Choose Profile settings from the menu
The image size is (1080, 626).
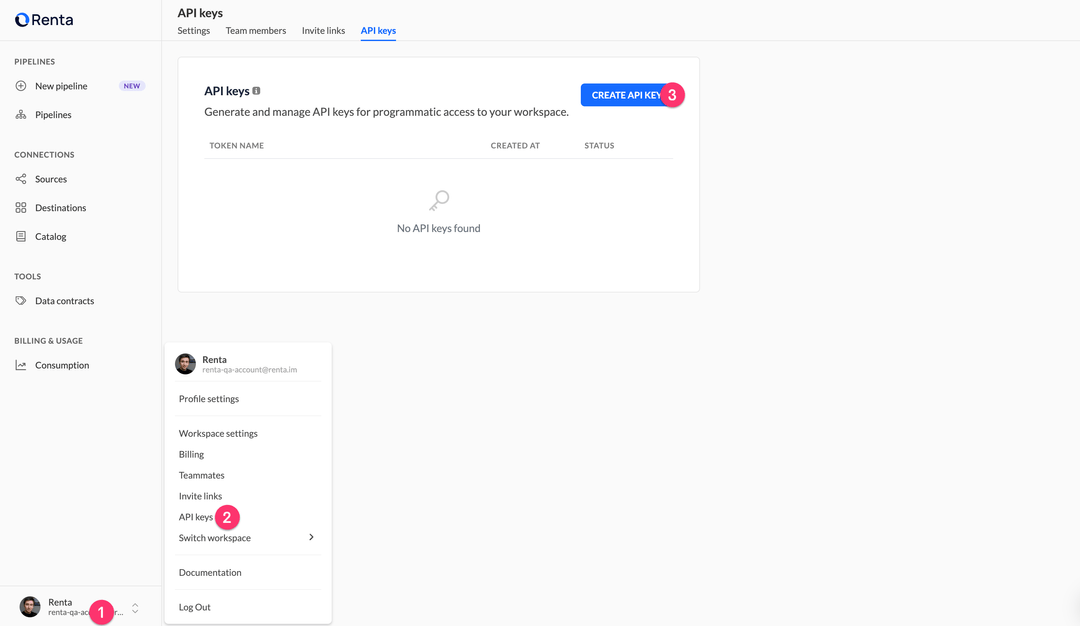point(209,398)
